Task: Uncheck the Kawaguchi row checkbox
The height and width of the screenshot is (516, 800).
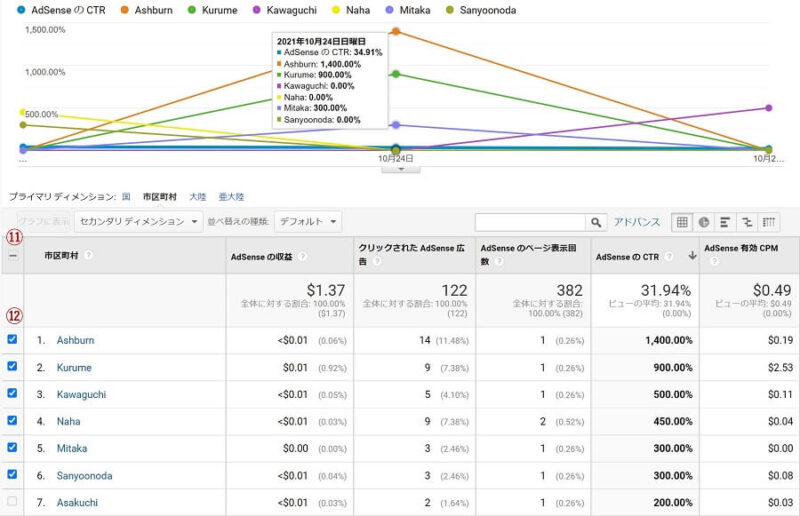Action: point(12,393)
